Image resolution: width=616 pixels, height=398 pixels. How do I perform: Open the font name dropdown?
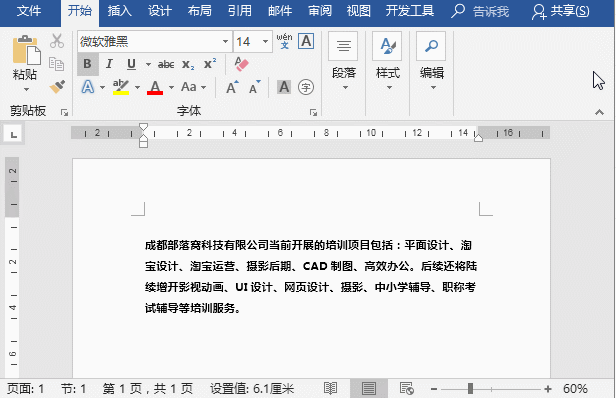click(x=225, y=41)
